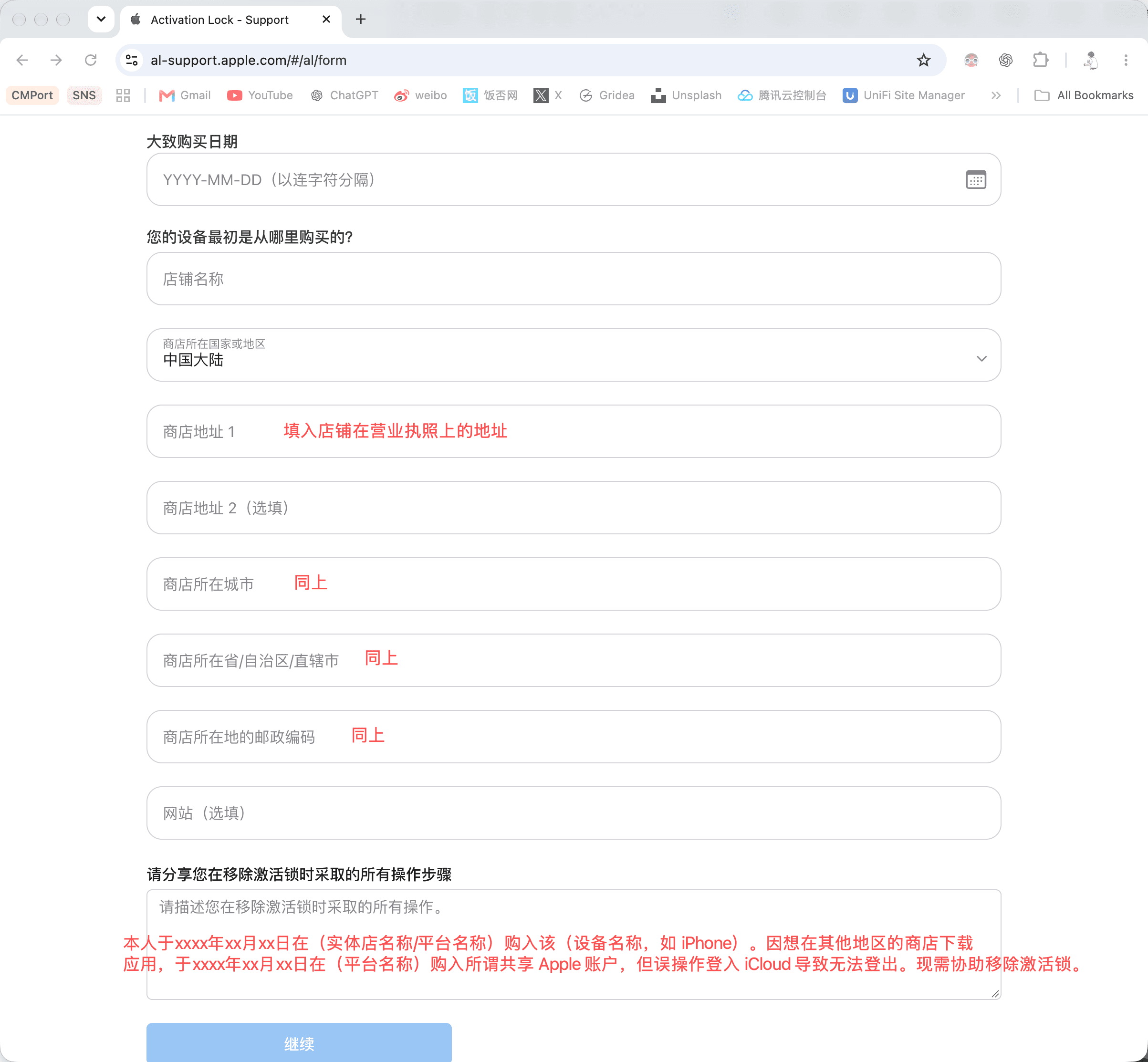
Task: Bookmark this page with the star icon
Action: tap(923, 60)
